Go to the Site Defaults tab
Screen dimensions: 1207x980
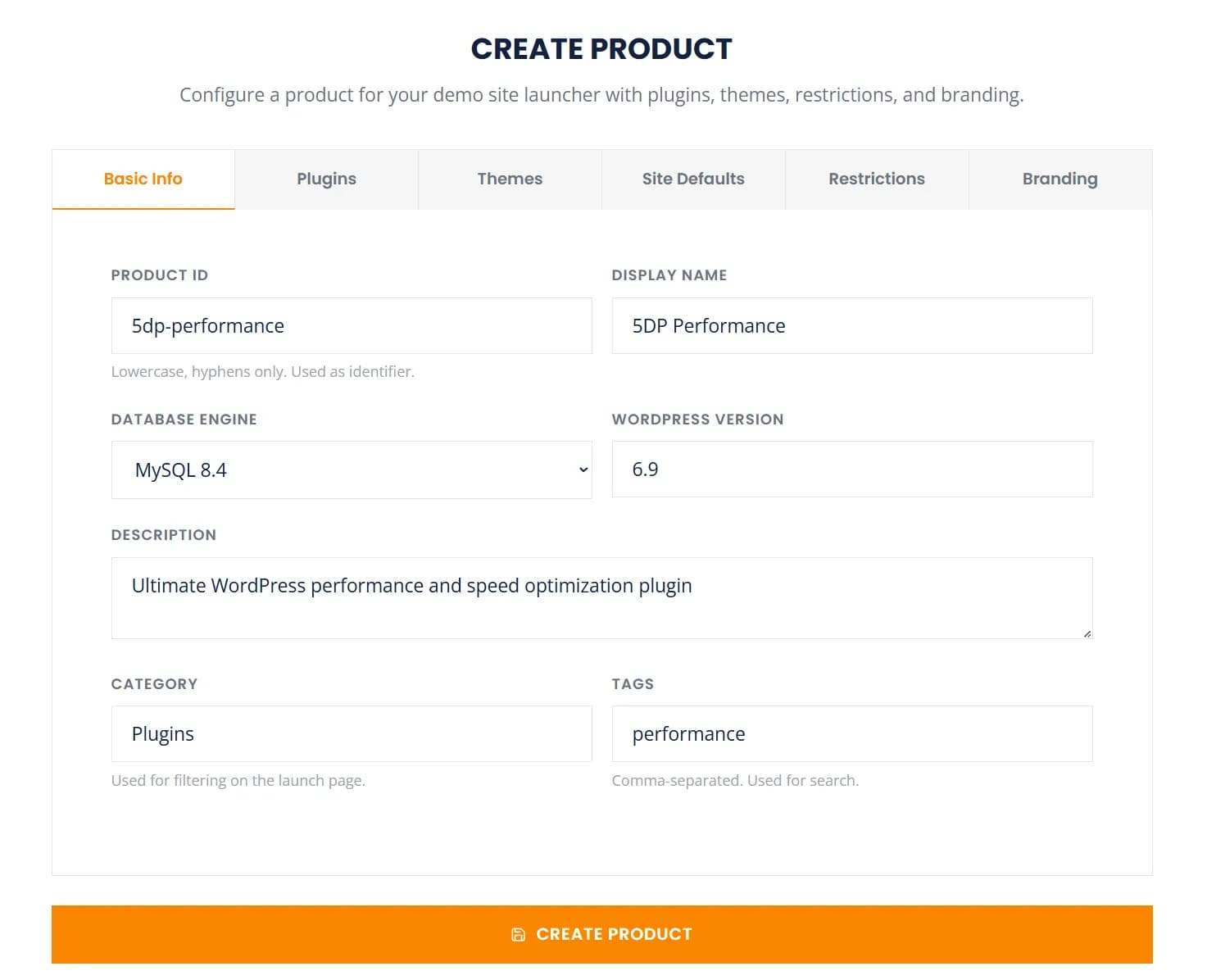point(693,179)
